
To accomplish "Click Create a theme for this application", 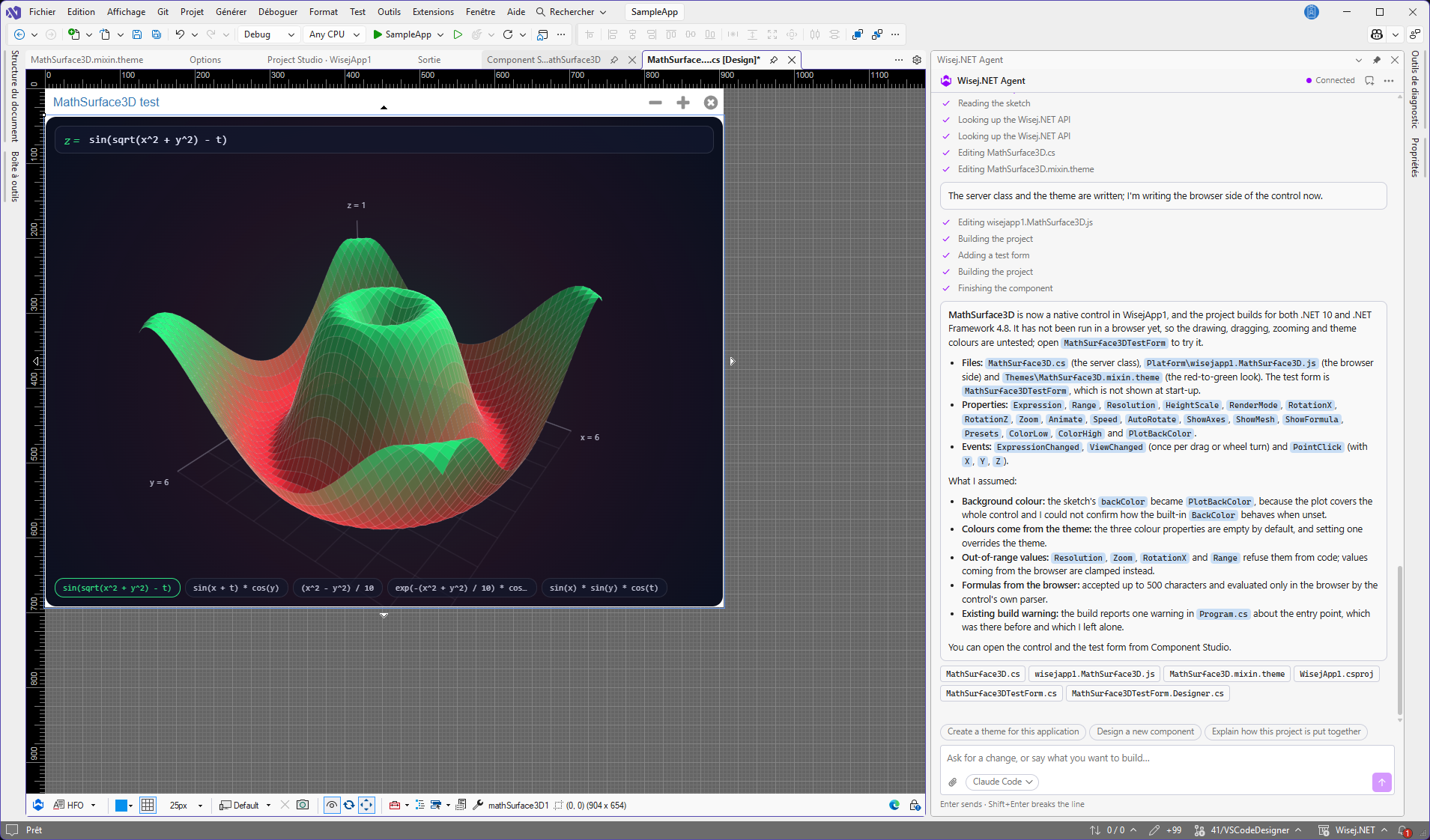I will [1013, 731].
